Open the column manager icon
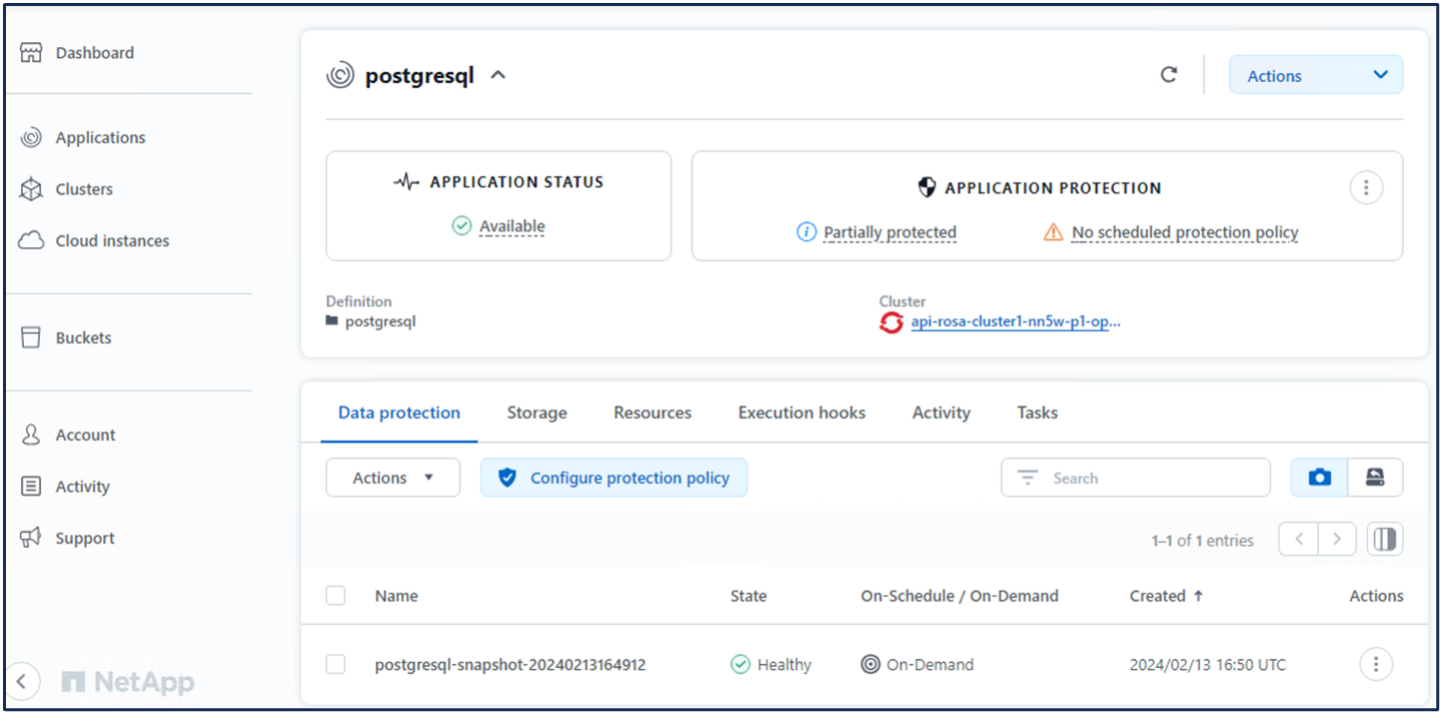 [1384, 539]
